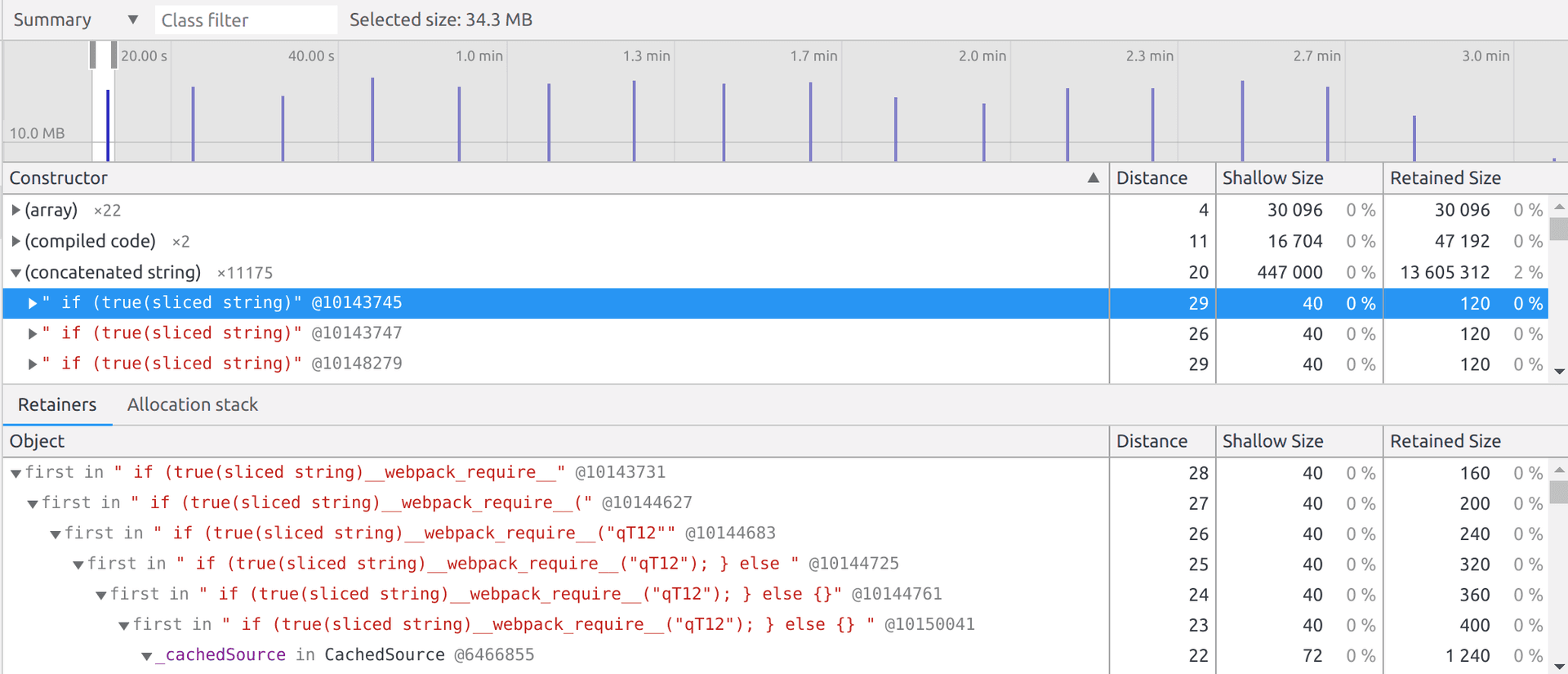
Task: Sort upper table by Distance column
Action: tap(1161, 178)
